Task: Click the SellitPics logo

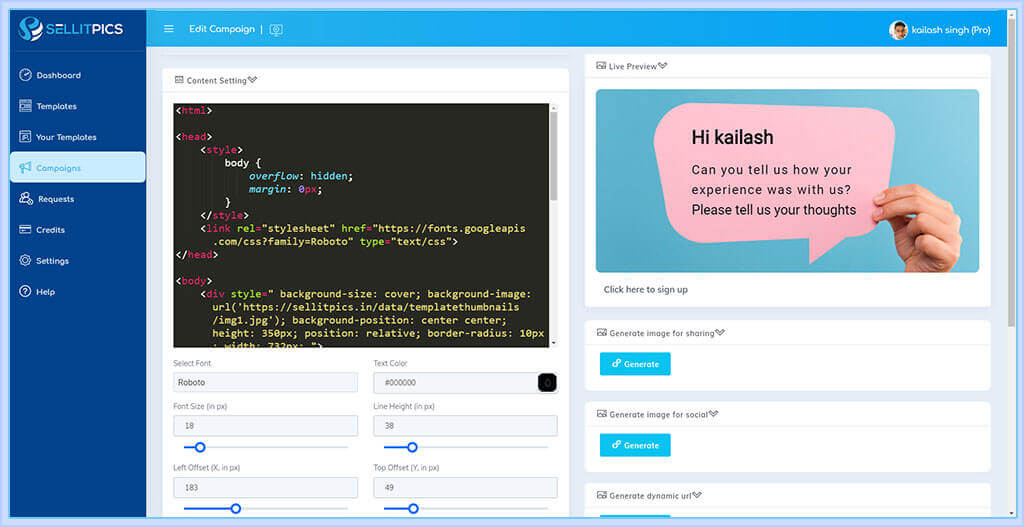Action: click(73, 30)
